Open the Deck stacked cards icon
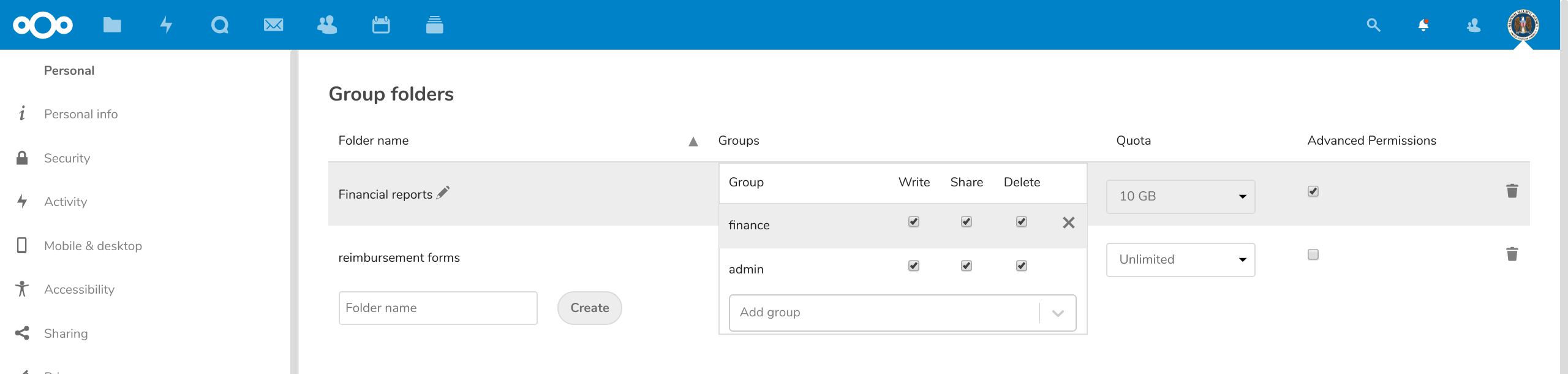 [x=434, y=25]
